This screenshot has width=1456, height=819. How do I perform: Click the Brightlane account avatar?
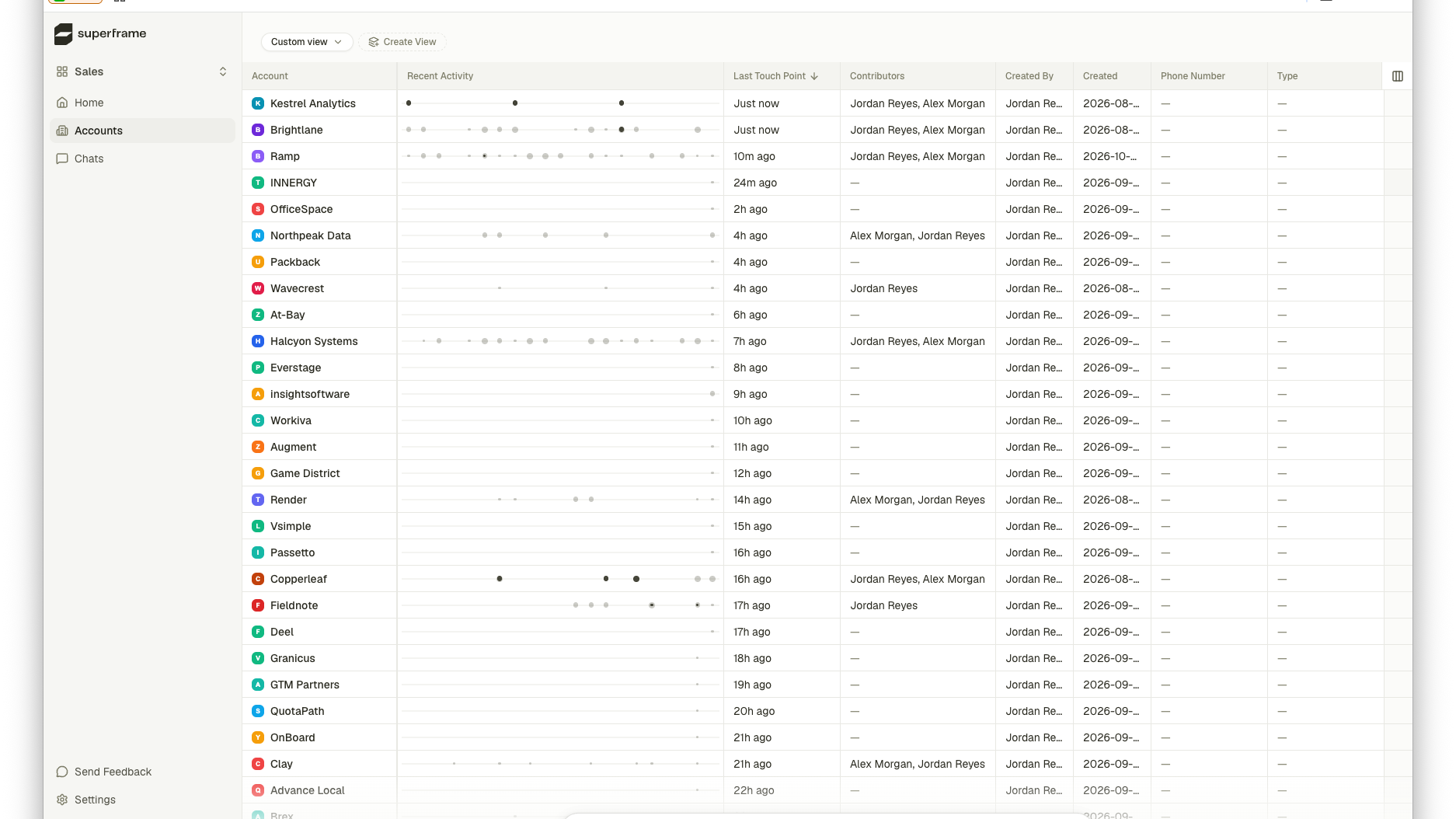(x=258, y=130)
